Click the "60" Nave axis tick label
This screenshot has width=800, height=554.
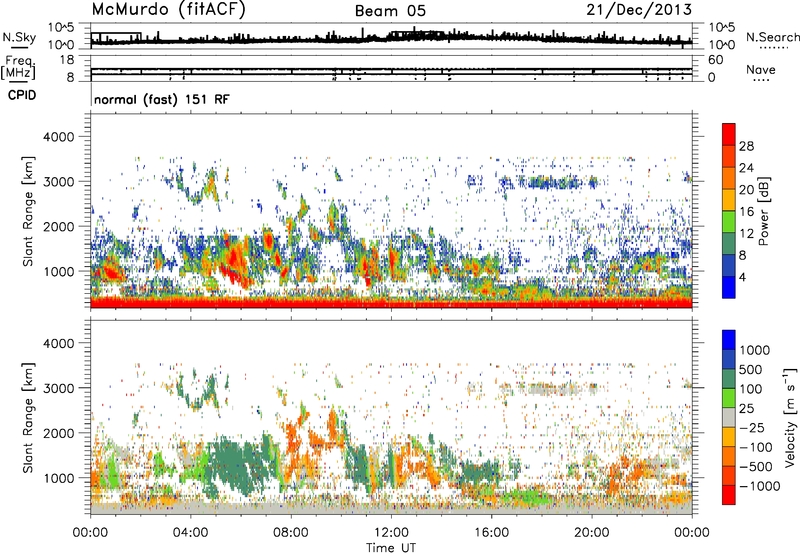click(x=715, y=60)
